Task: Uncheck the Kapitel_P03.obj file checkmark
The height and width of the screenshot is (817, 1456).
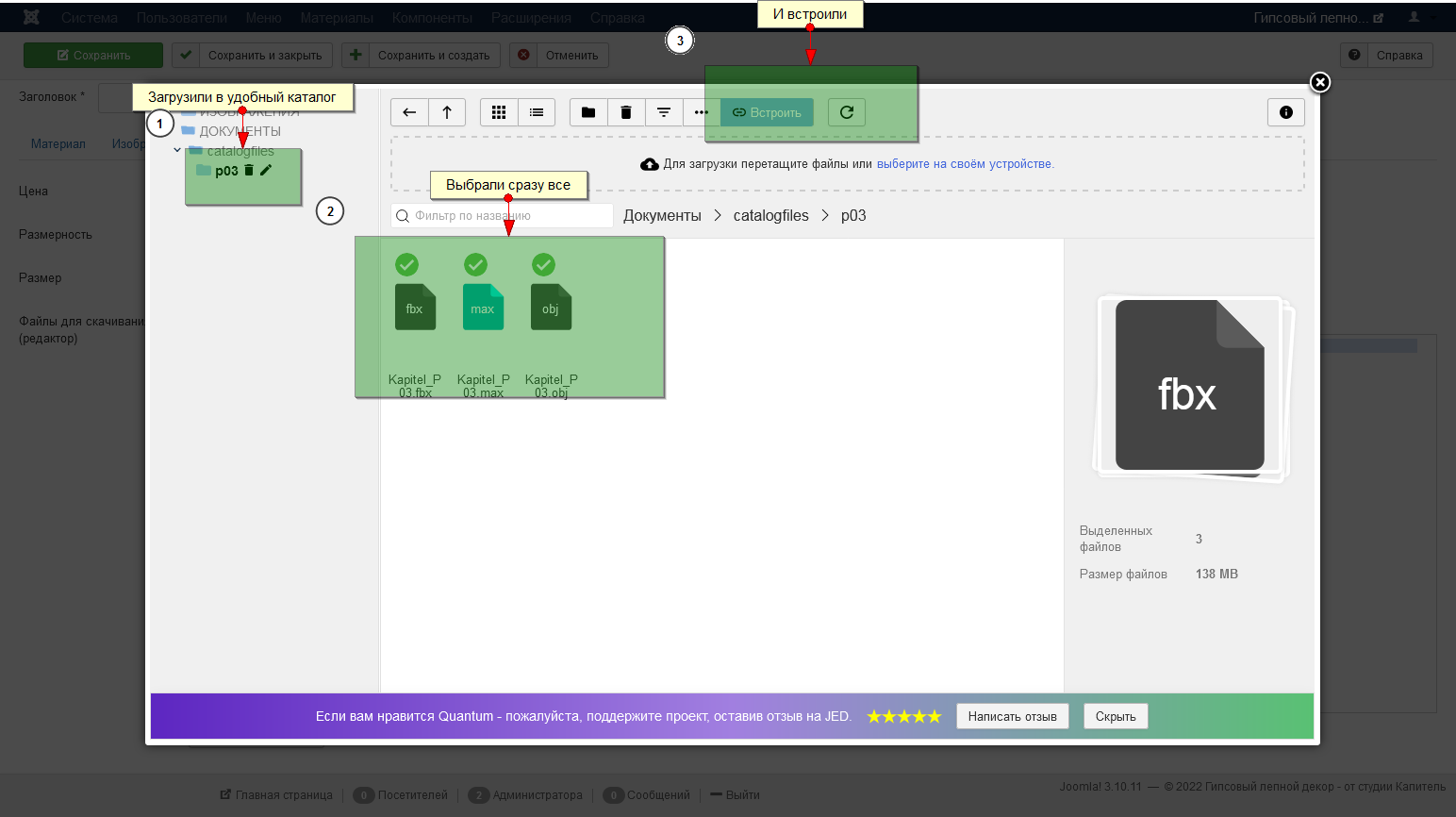Action: (x=543, y=264)
